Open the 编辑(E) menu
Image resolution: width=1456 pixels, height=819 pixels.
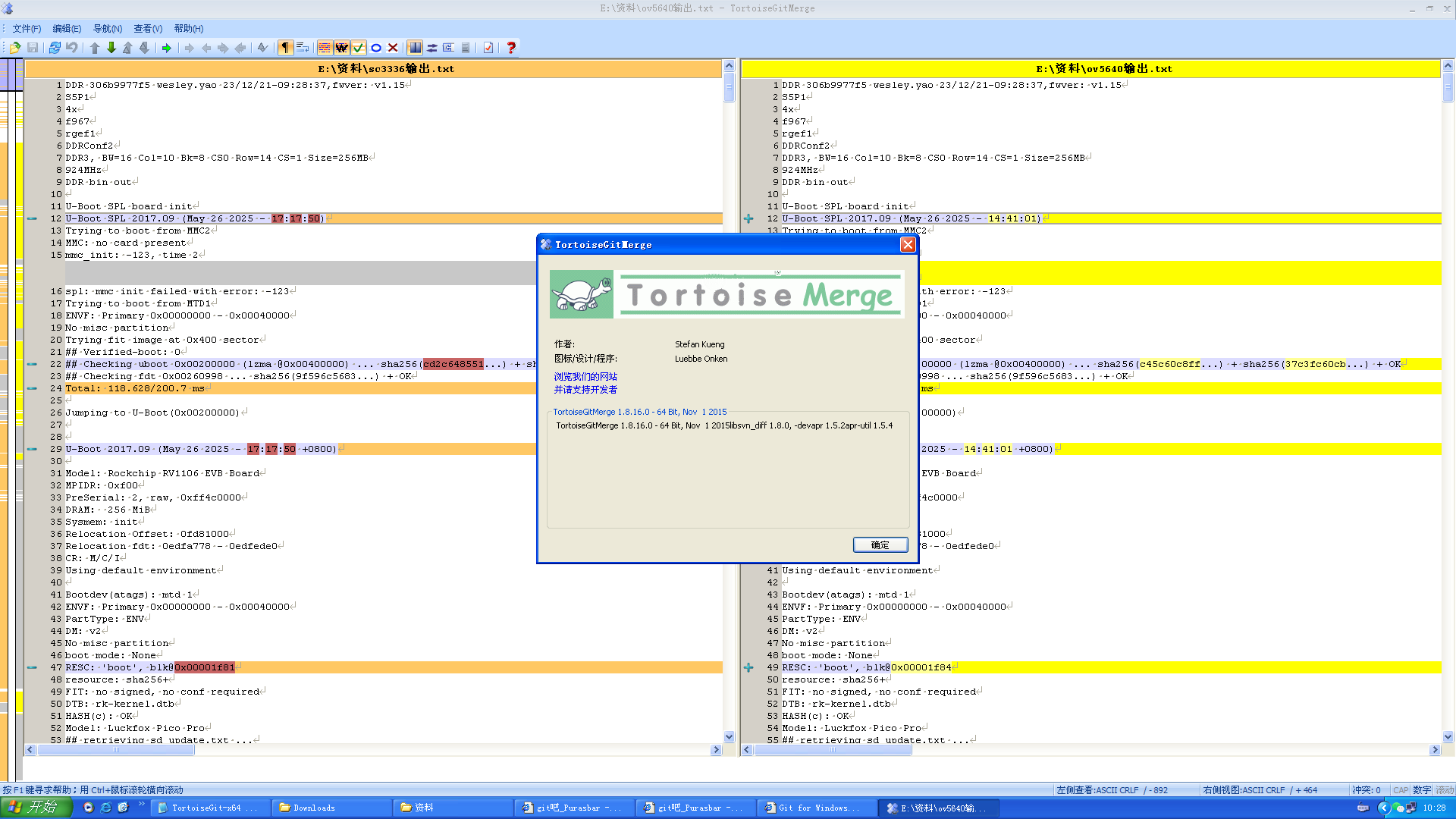click(x=67, y=29)
